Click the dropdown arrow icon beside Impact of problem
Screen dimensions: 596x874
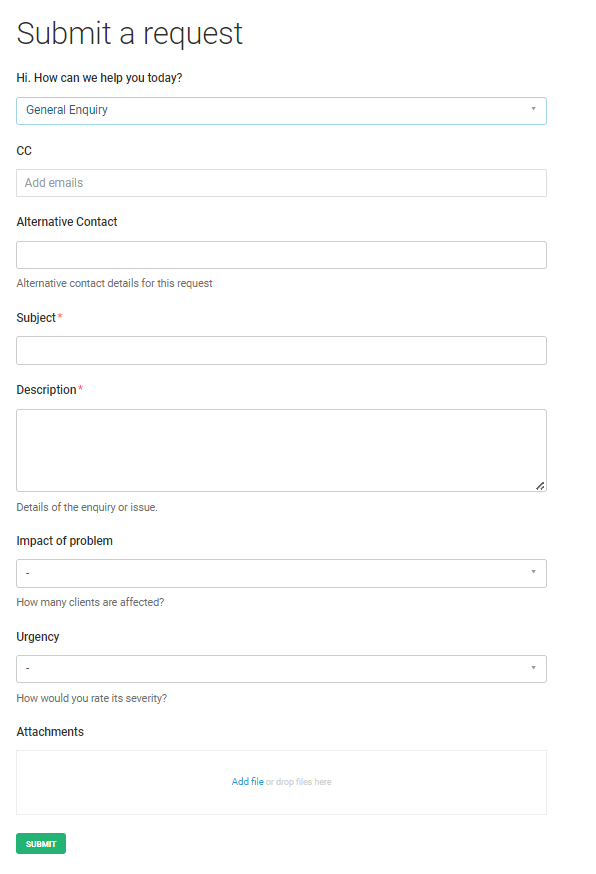pyautogui.click(x=534, y=573)
